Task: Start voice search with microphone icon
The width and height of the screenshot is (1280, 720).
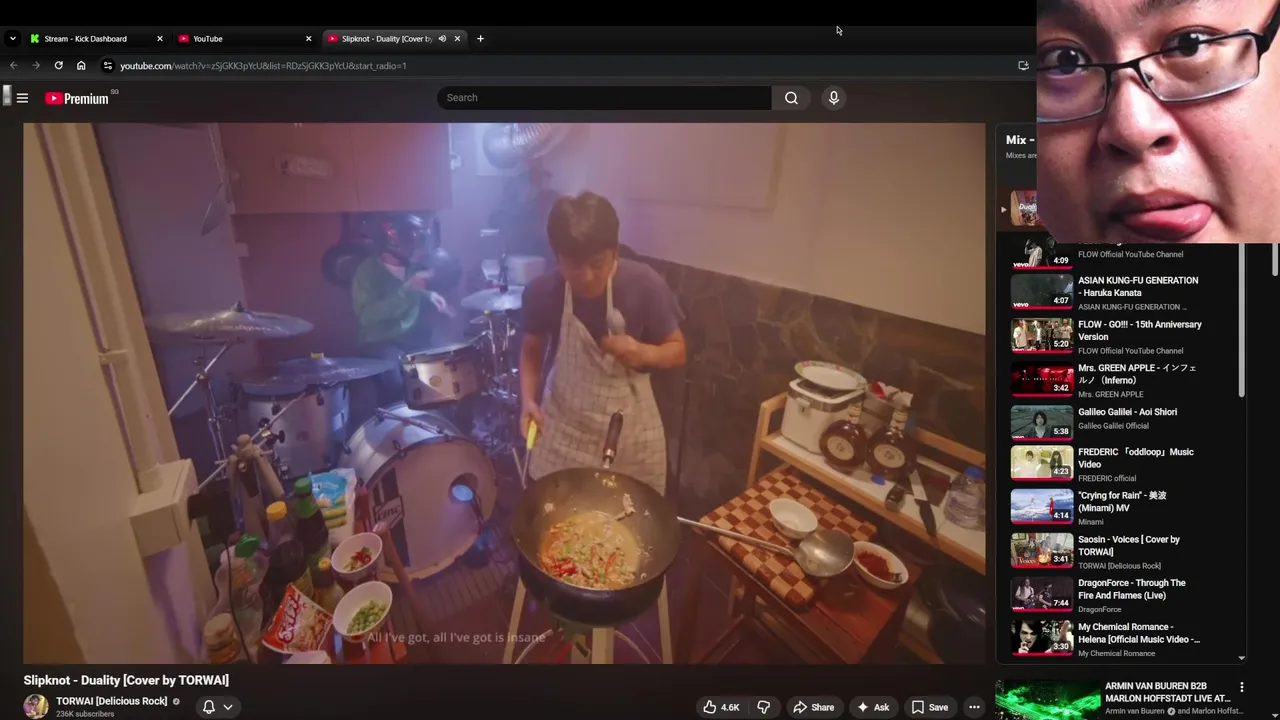Action: tap(833, 98)
